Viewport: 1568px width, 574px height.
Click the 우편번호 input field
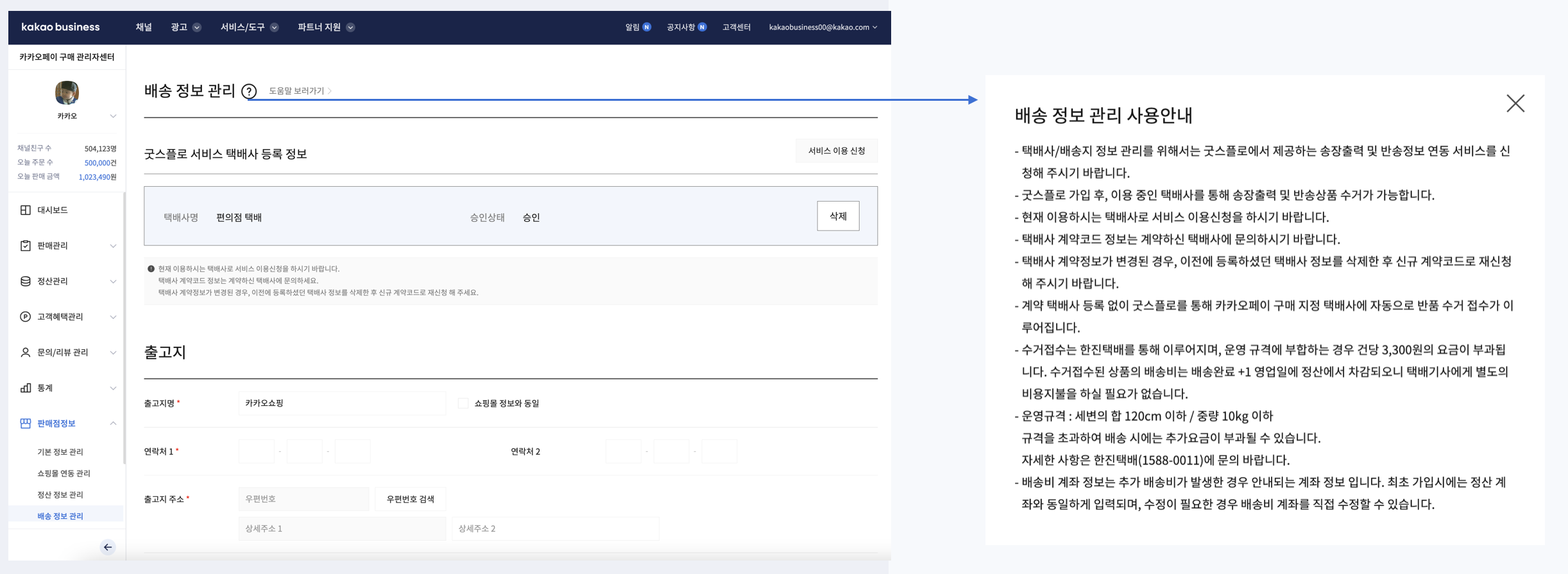tap(303, 499)
